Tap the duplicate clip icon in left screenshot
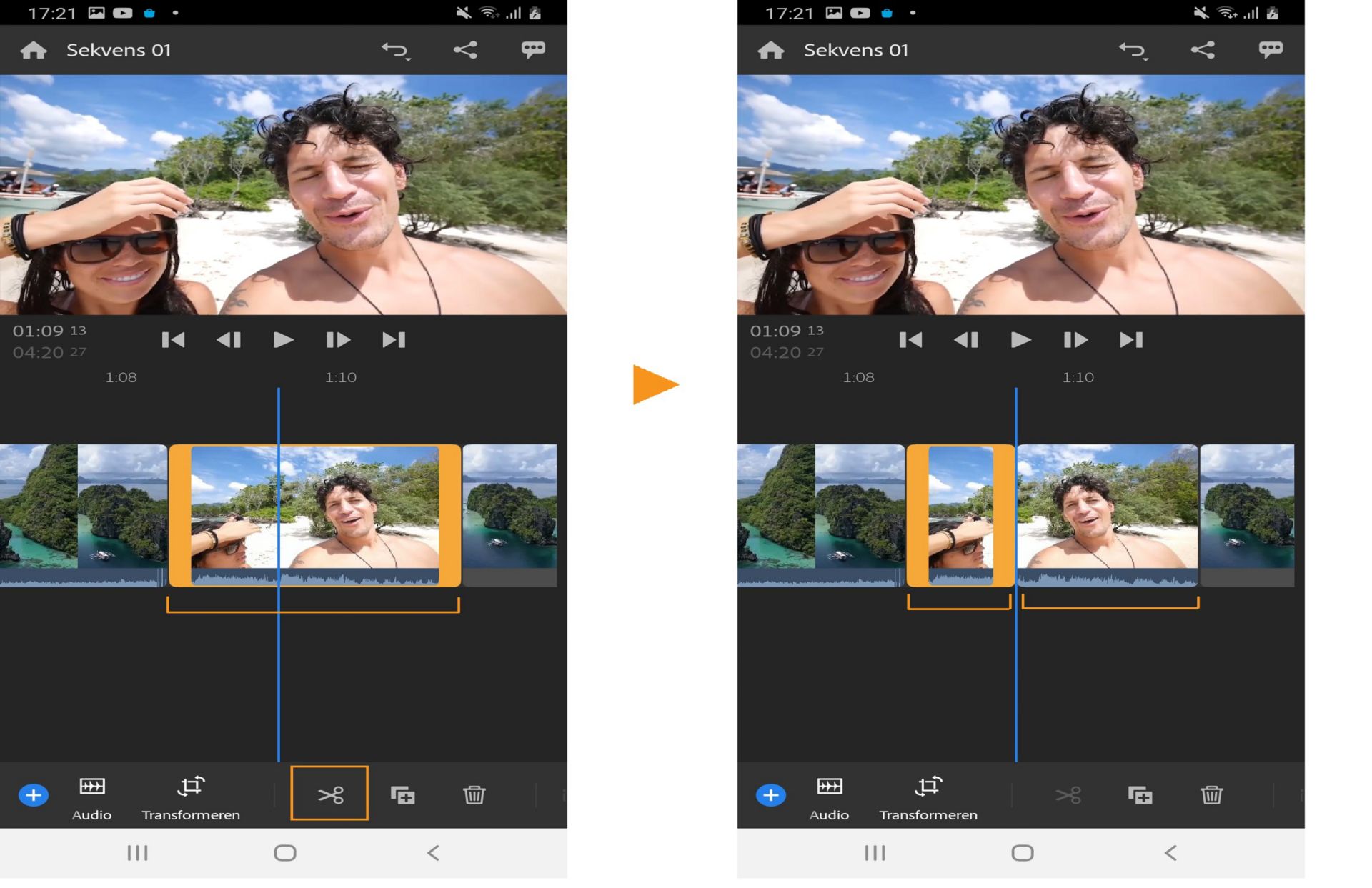This screenshot has width=1372, height=888. 402,794
